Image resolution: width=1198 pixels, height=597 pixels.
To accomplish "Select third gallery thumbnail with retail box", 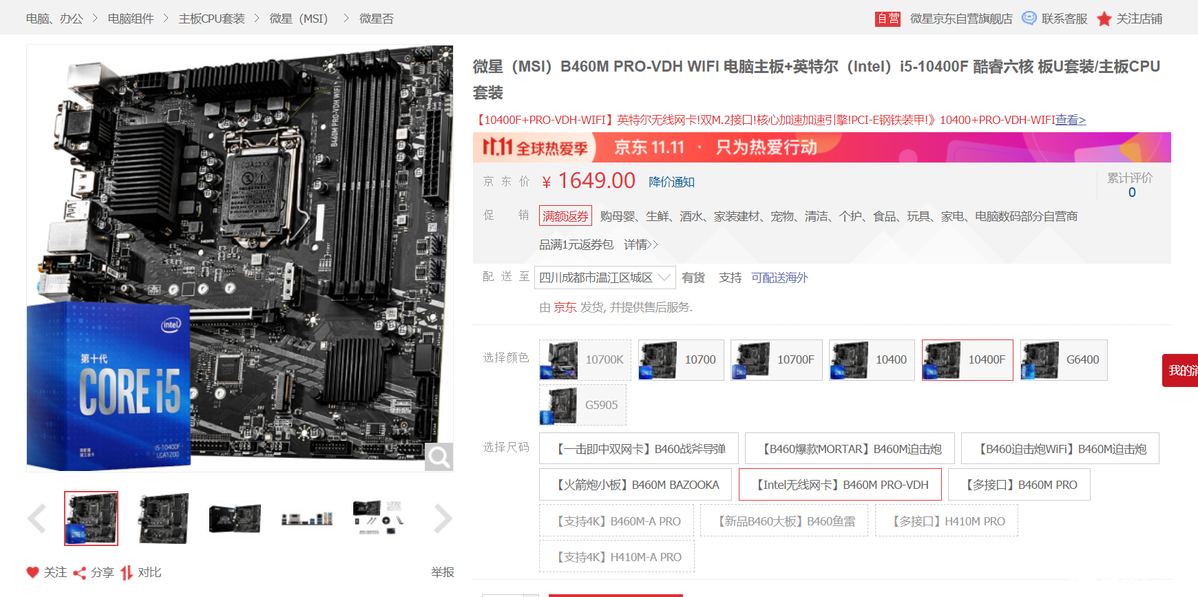I will [235, 518].
